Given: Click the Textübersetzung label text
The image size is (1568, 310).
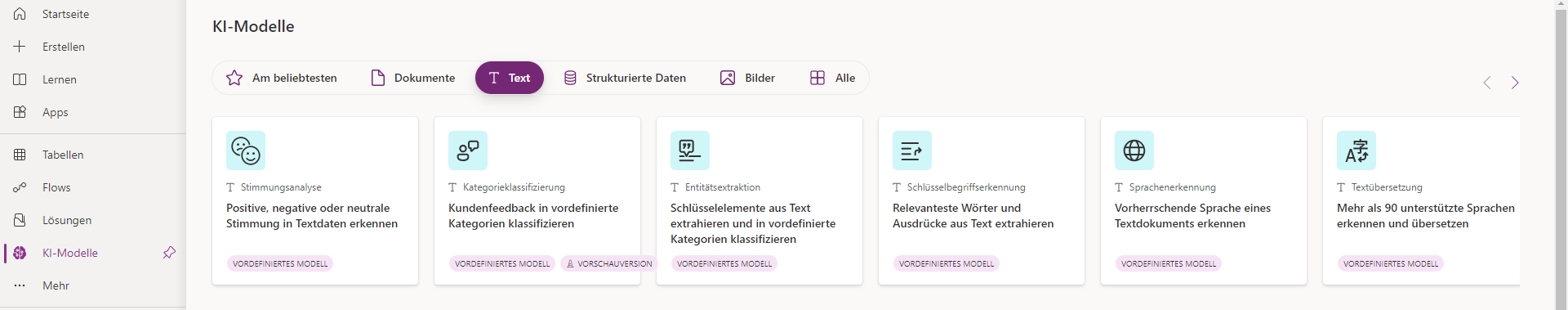Looking at the screenshot, I should point(1387,187).
